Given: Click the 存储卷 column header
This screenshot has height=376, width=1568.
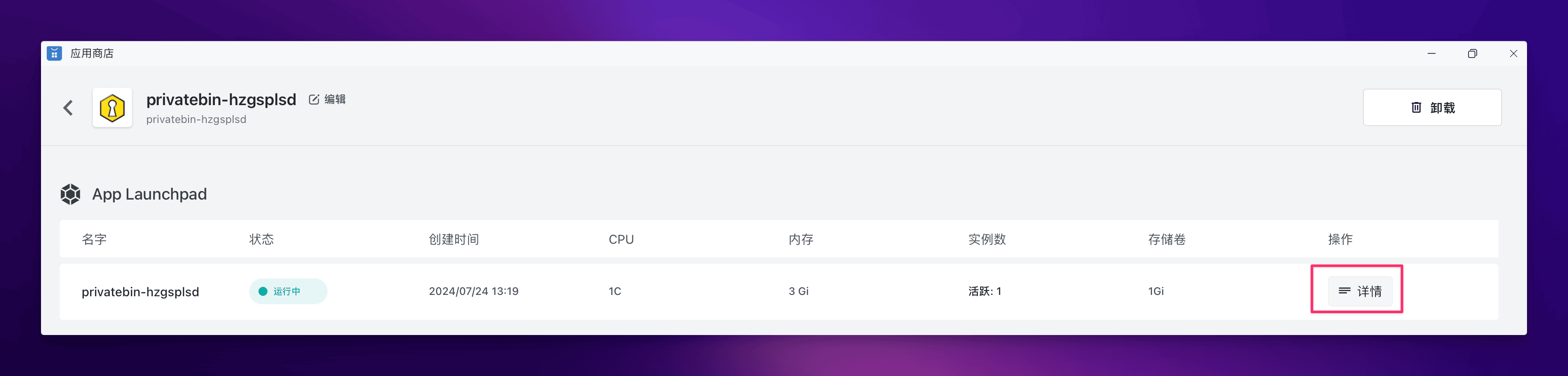Looking at the screenshot, I should tap(1166, 239).
